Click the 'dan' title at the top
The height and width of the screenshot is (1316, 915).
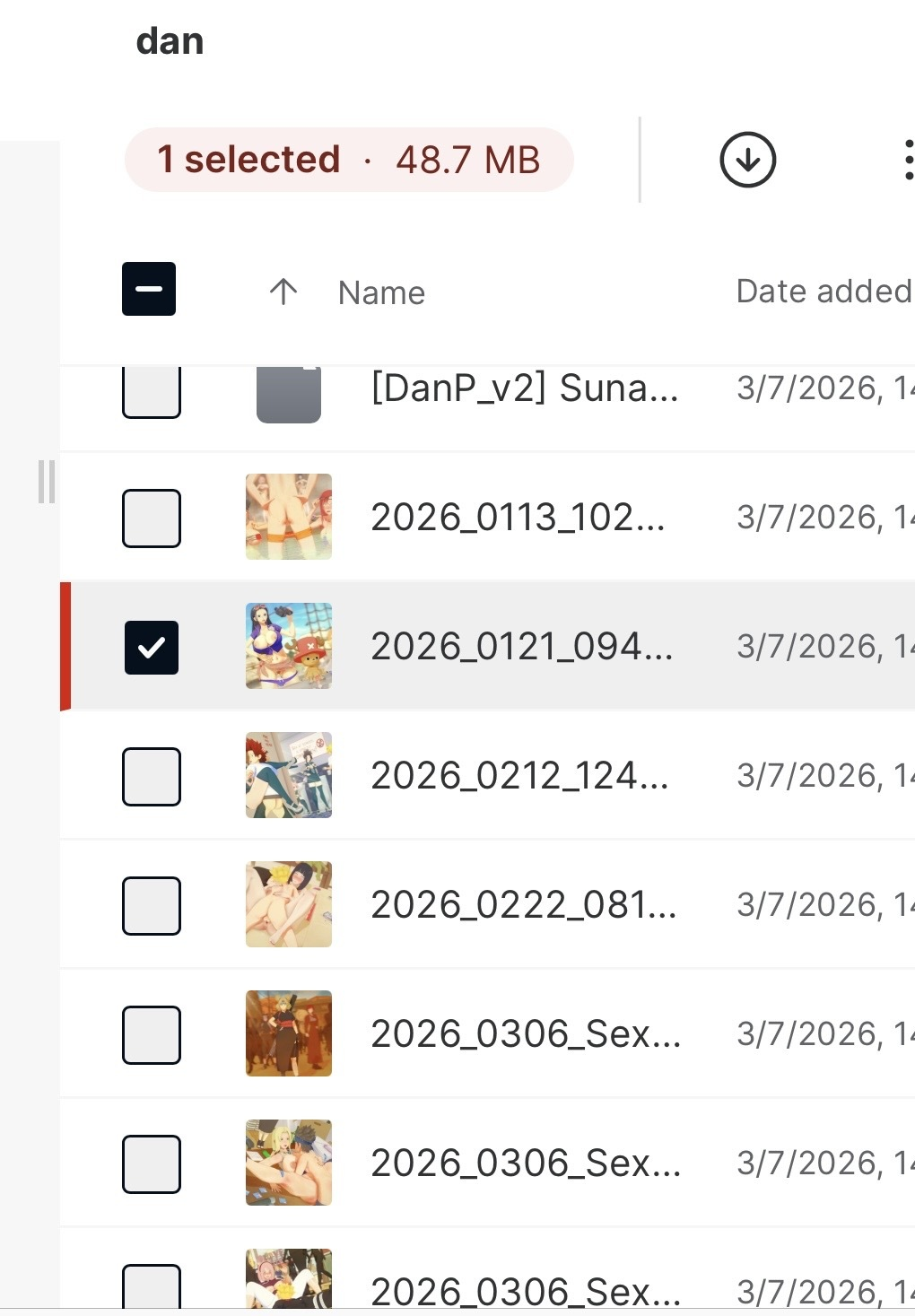tap(169, 40)
